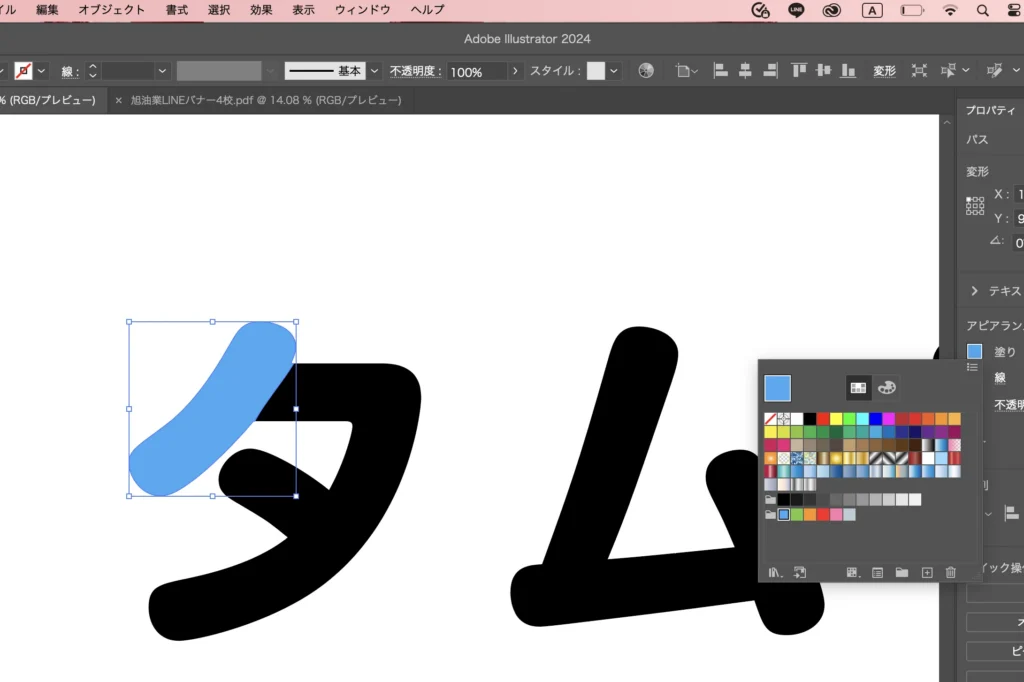Click the horizontal align left icon
Viewport: 1024px width, 682px height.
[720, 71]
